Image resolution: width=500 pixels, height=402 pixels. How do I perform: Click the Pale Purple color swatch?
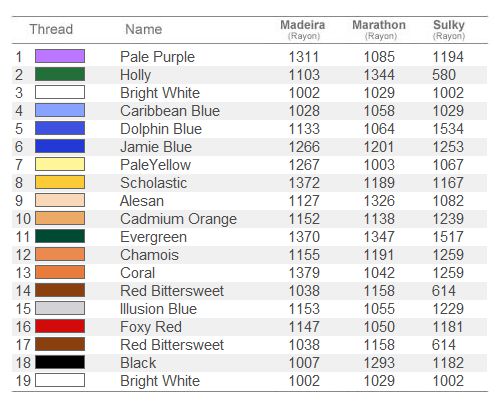pyautogui.click(x=60, y=56)
